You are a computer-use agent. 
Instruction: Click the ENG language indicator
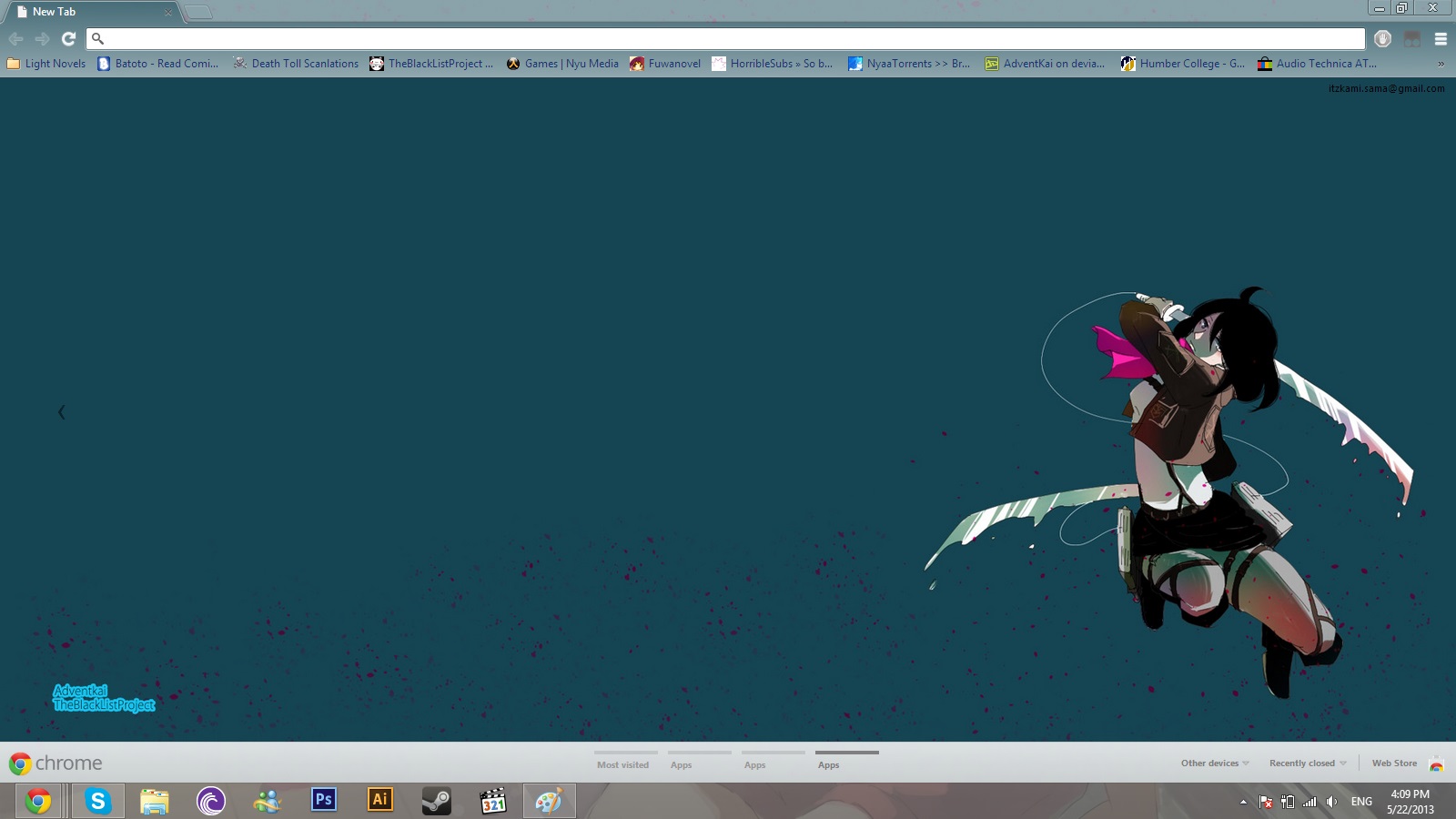coord(1361,802)
